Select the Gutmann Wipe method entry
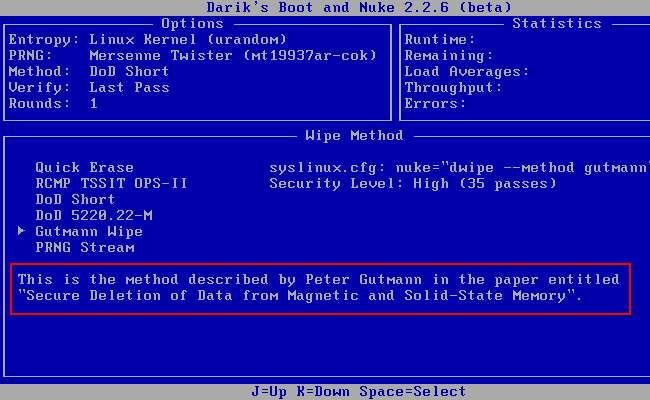Screen dimensions: 650x400 click(89, 232)
